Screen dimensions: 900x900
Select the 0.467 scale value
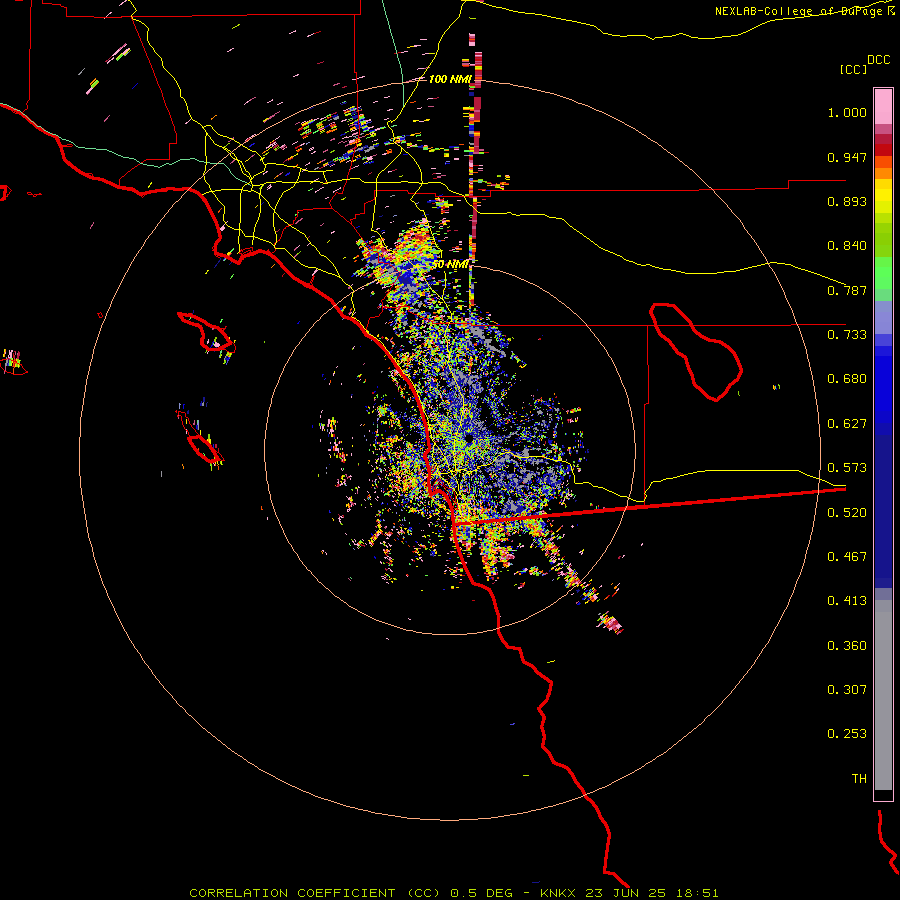click(847, 557)
